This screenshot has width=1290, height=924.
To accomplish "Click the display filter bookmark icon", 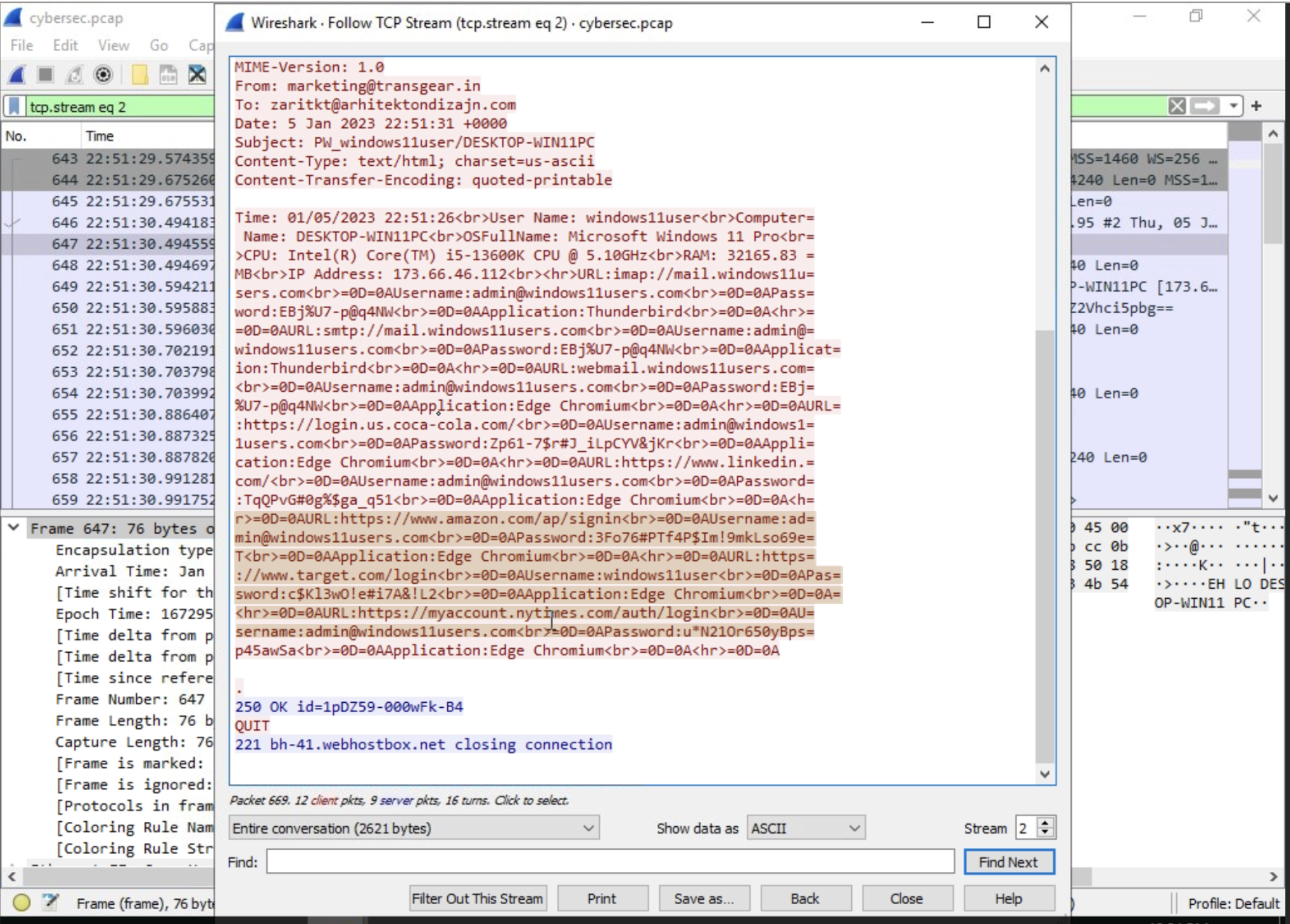I will point(15,106).
